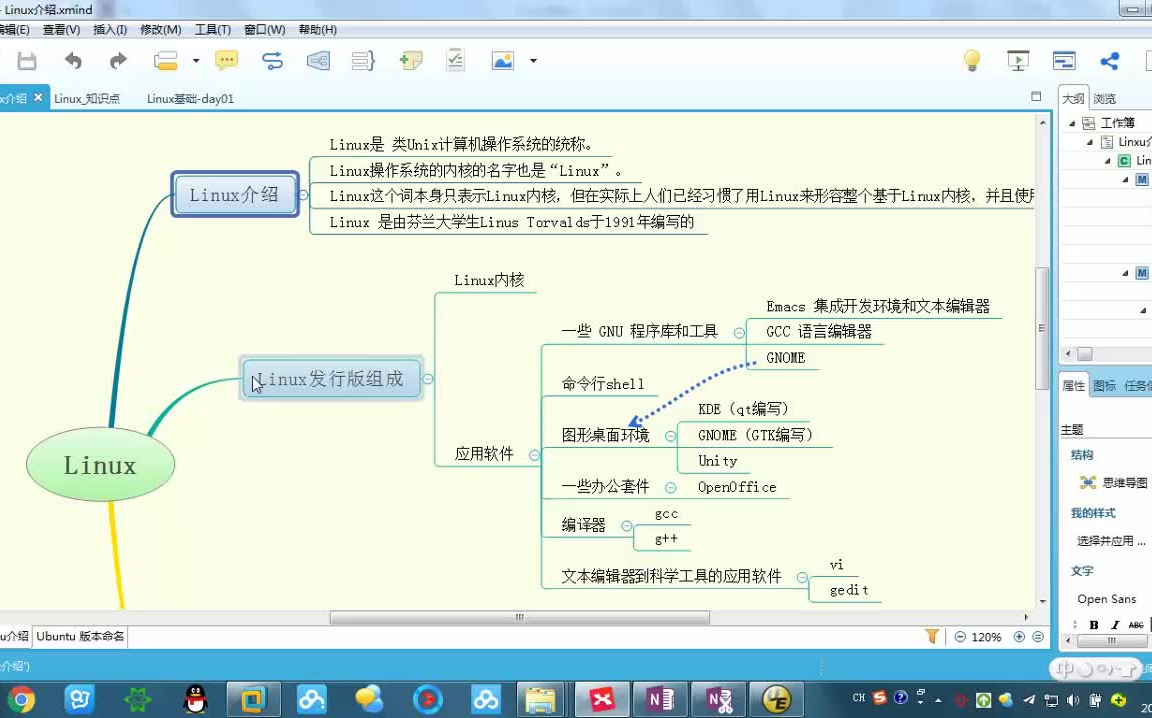This screenshot has height=718, width=1152.
Task: Open the 工具(T) menu
Action: coord(212,29)
